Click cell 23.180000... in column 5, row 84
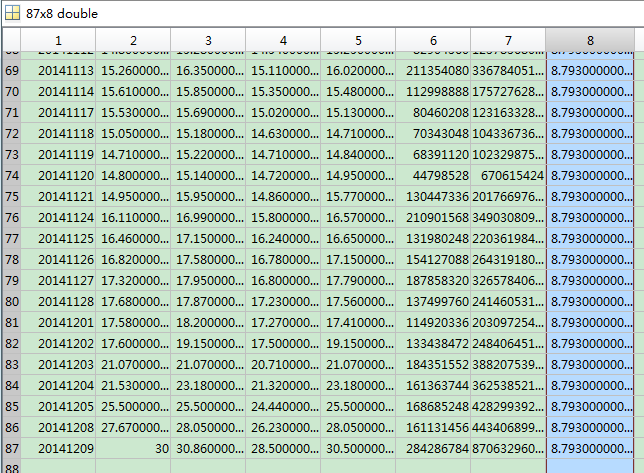Screen dimensions: 644x473 pyautogui.click(x=358, y=385)
